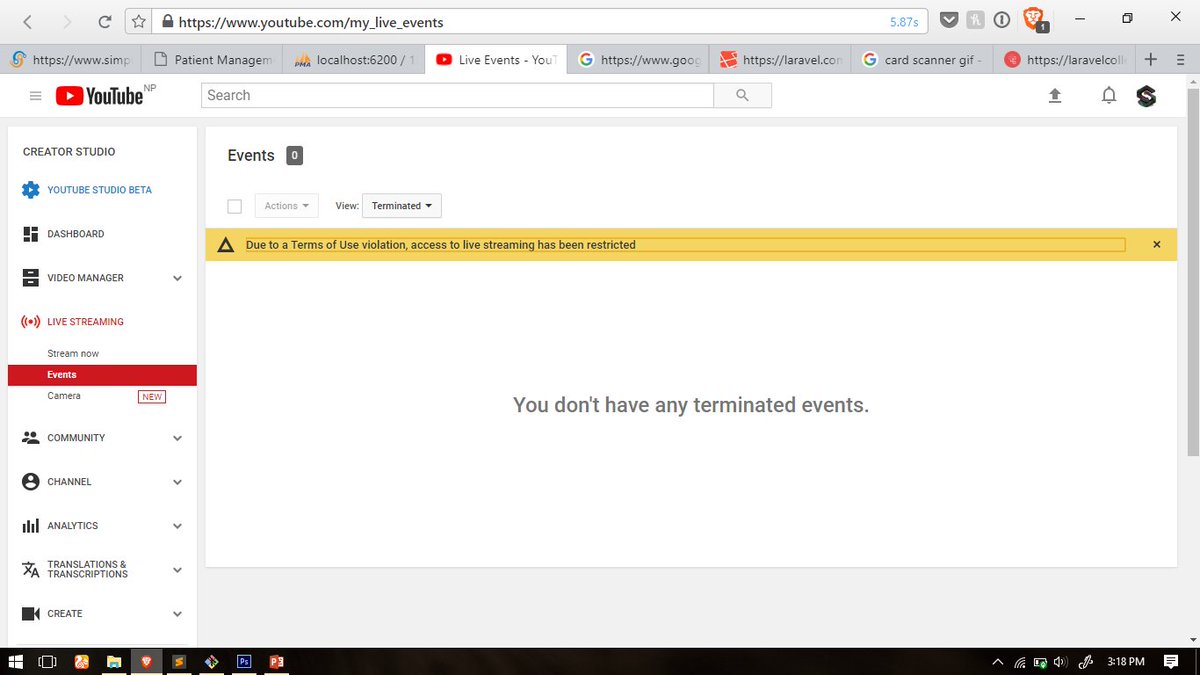Viewport: 1200px width, 675px height.
Task: Click the Dashboard grid icon
Action: (x=30, y=234)
